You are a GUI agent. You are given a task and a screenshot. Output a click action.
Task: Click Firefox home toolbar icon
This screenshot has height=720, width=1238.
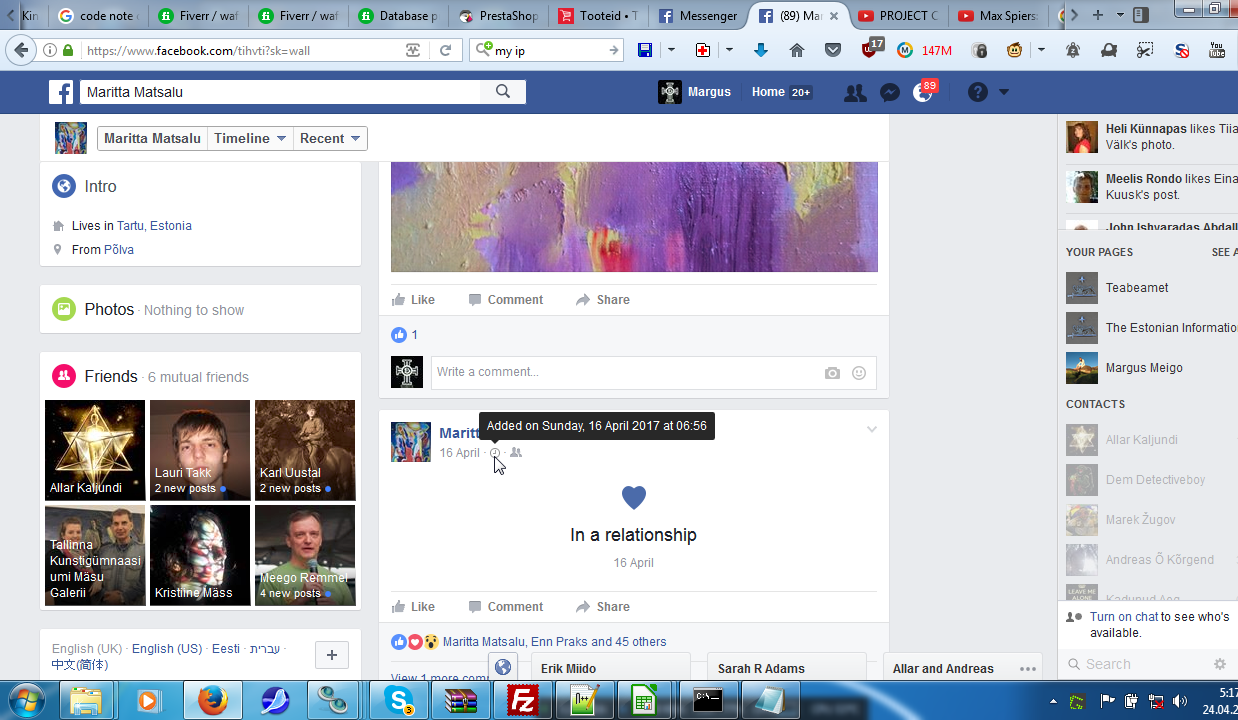point(797,50)
